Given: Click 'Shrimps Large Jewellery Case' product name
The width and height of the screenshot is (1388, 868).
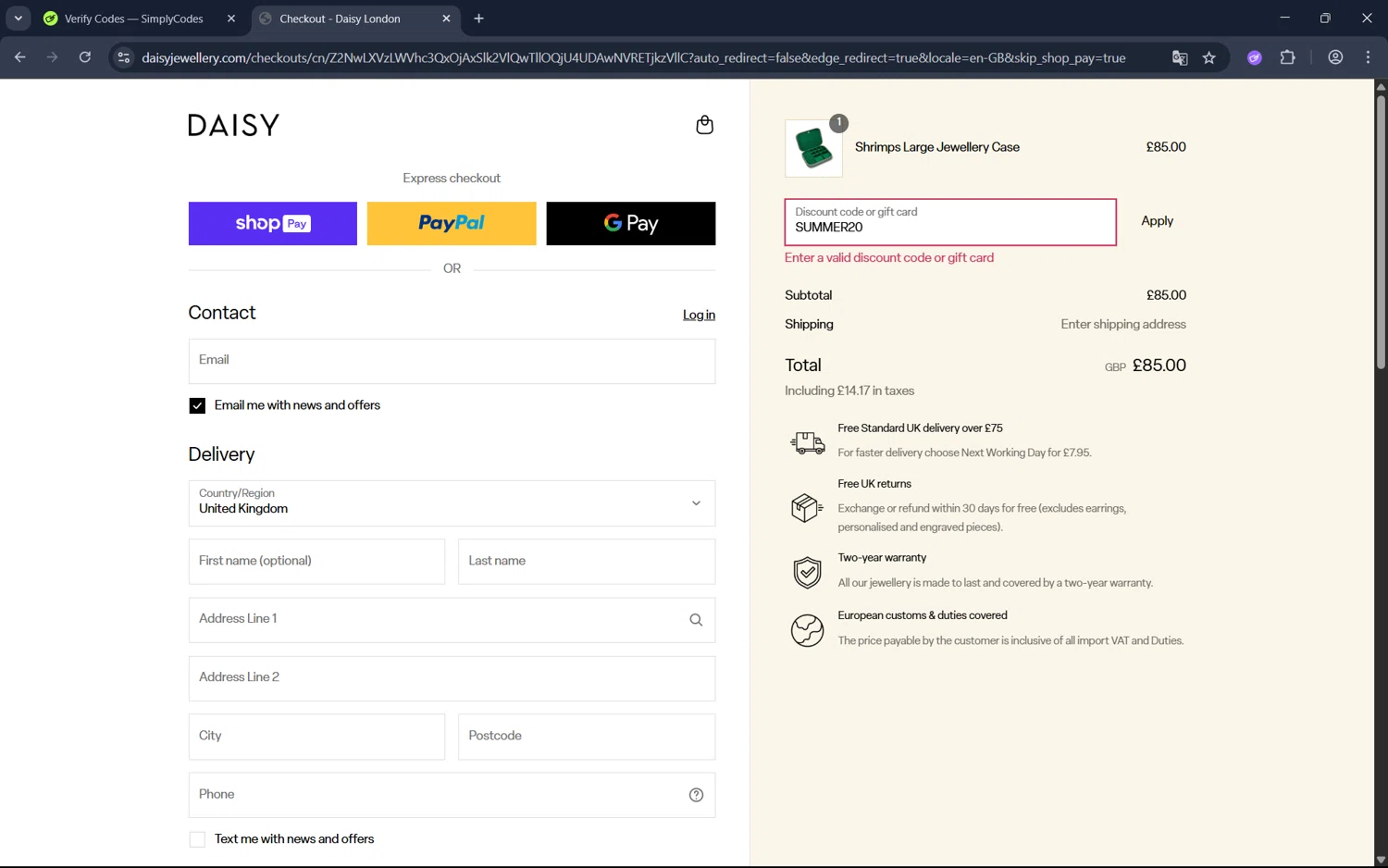Looking at the screenshot, I should 936,147.
